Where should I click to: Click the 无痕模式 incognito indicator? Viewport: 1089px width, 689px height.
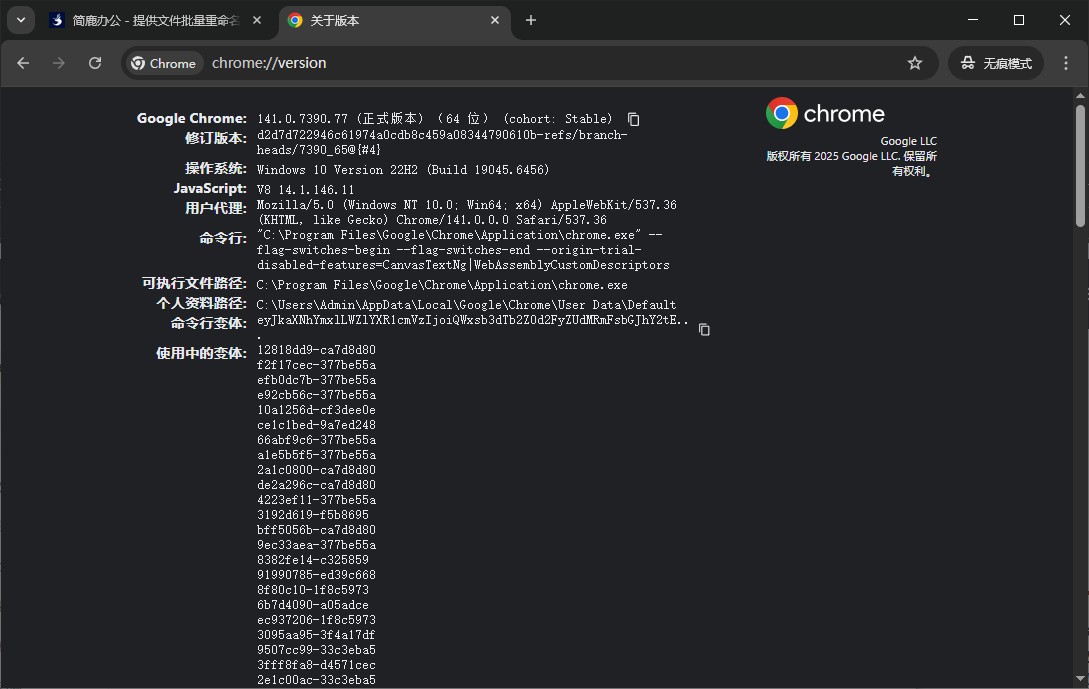pos(996,62)
